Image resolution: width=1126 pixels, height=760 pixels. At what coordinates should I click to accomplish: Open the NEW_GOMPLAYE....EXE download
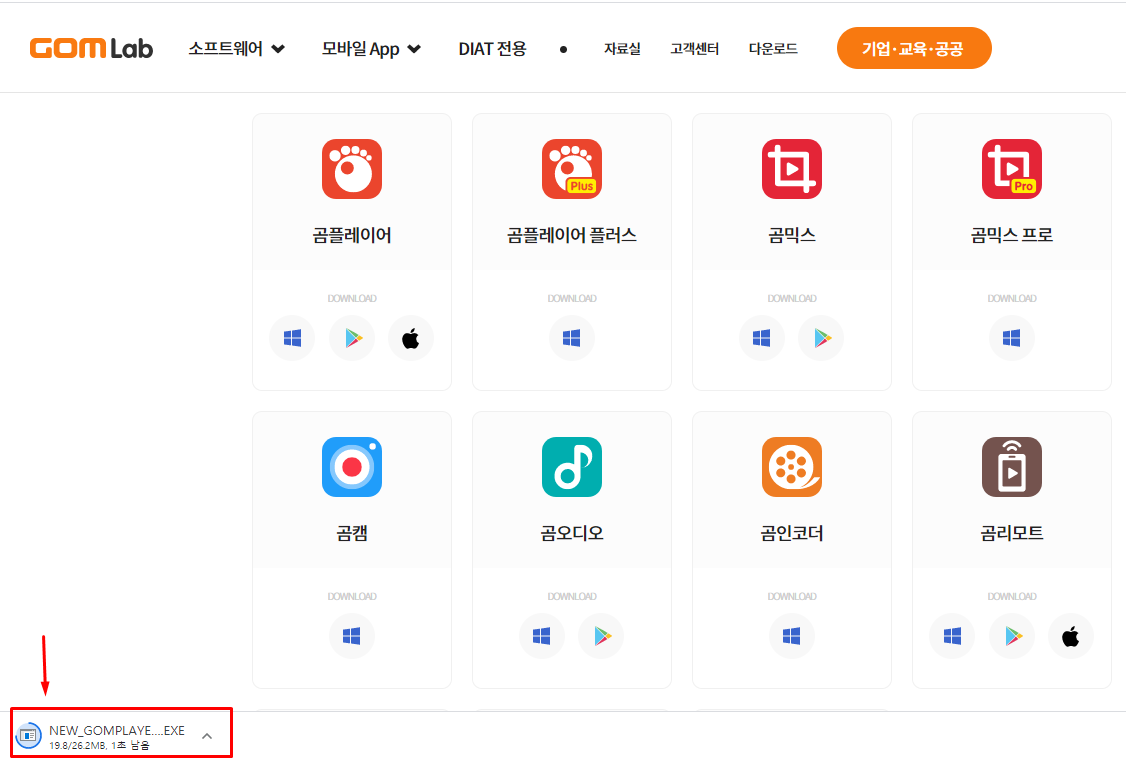(x=117, y=731)
